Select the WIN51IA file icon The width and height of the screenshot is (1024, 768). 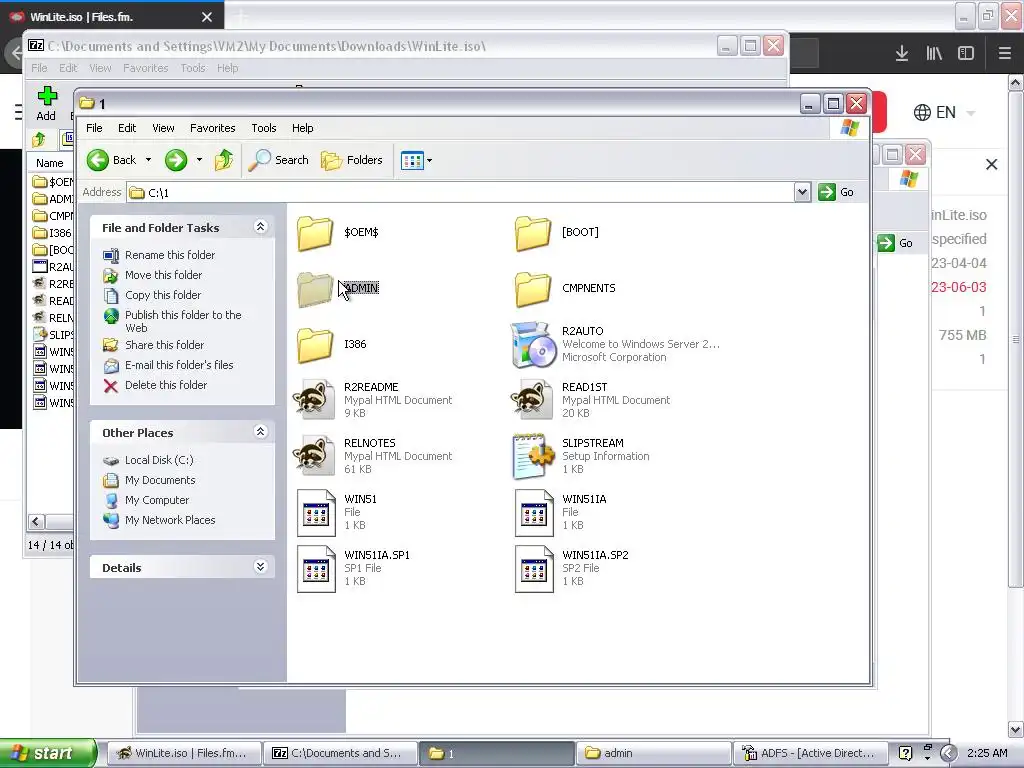[534, 513]
